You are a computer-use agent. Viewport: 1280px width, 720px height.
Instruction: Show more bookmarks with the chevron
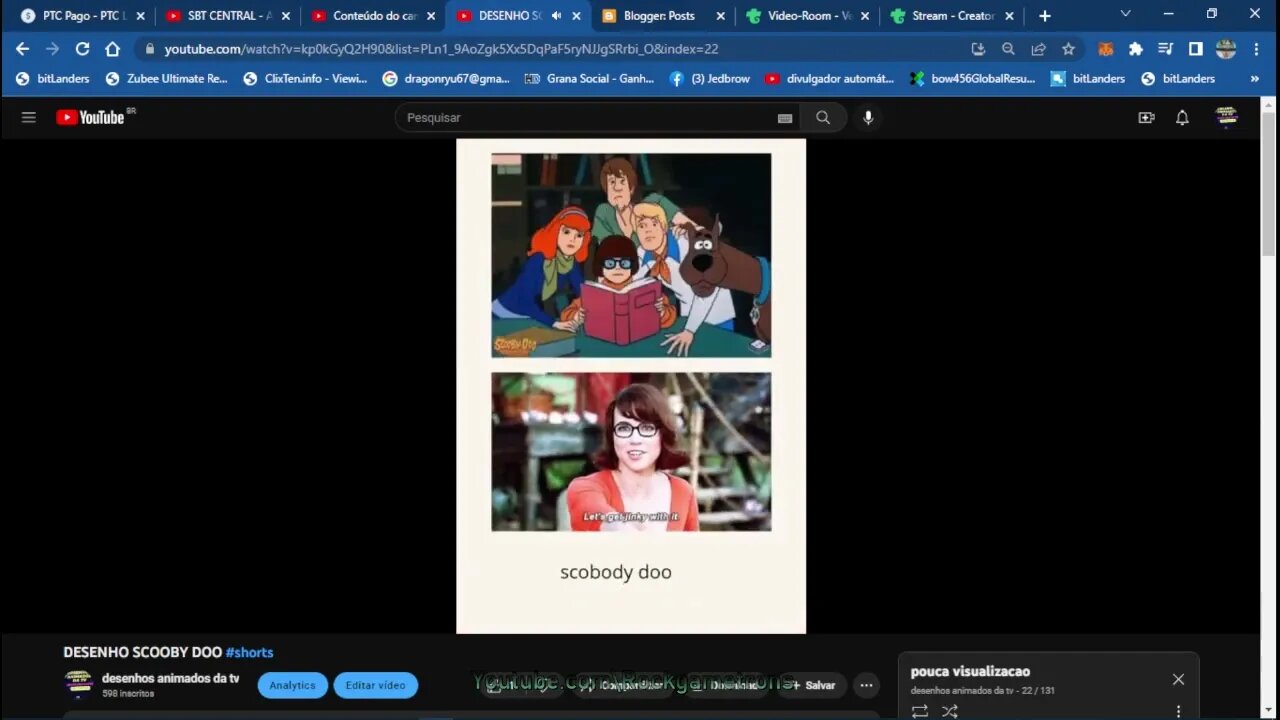click(1255, 78)
